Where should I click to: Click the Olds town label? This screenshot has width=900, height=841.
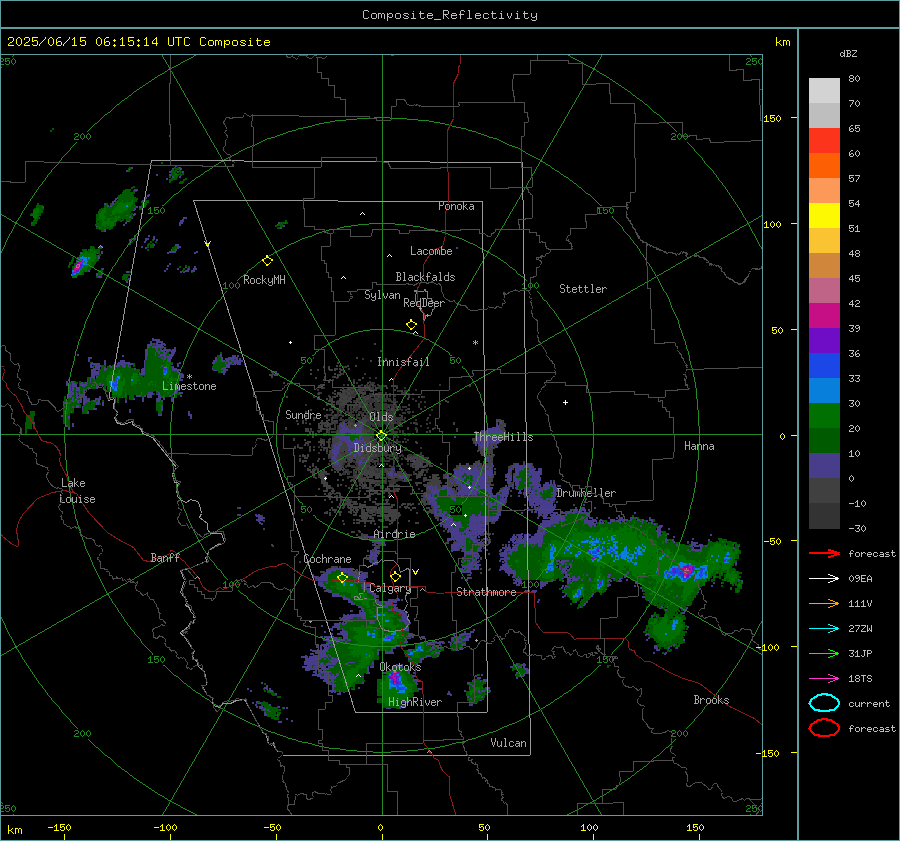[x=381, y=417]
